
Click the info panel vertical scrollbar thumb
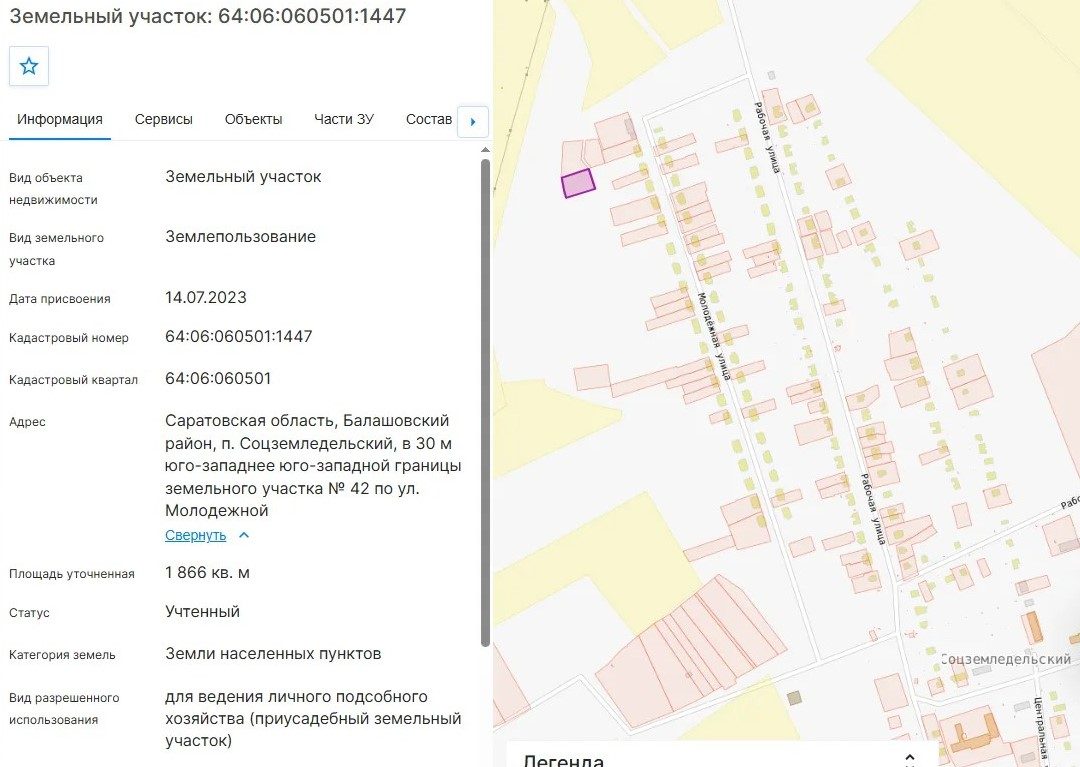(x=485, y=403)
